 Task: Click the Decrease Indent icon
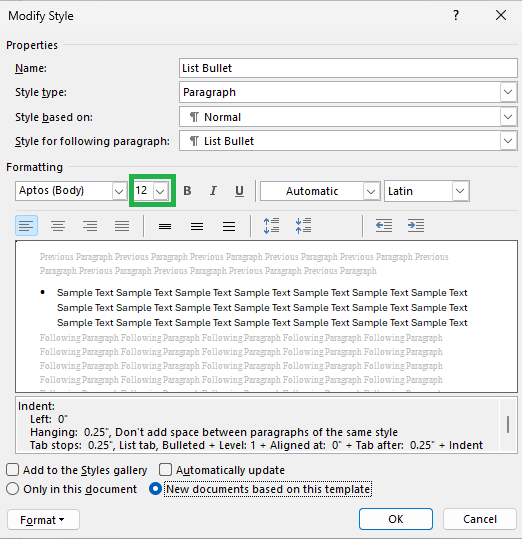point(384,226)
